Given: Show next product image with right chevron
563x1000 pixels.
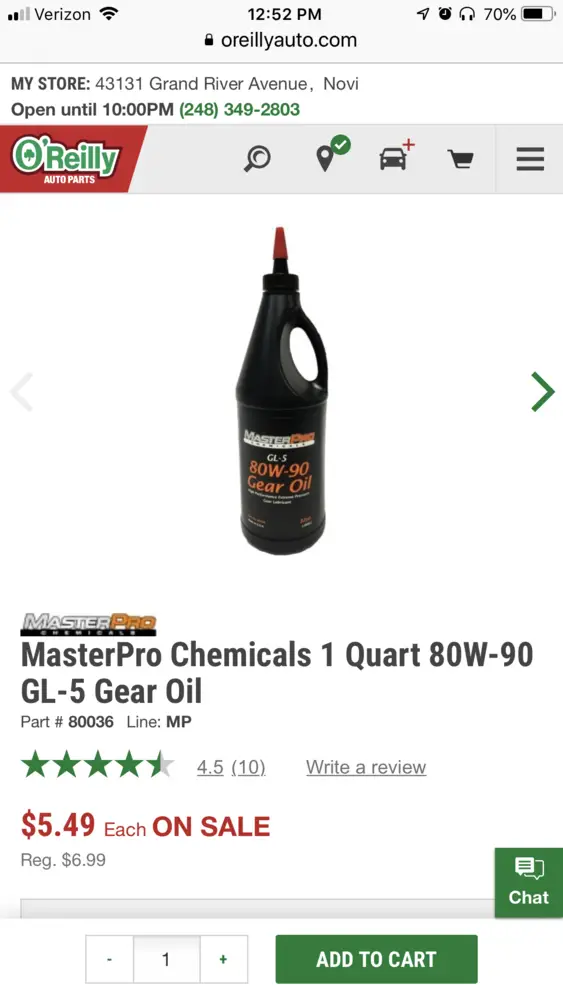Looking at the screenshot, I should [543, 392].
